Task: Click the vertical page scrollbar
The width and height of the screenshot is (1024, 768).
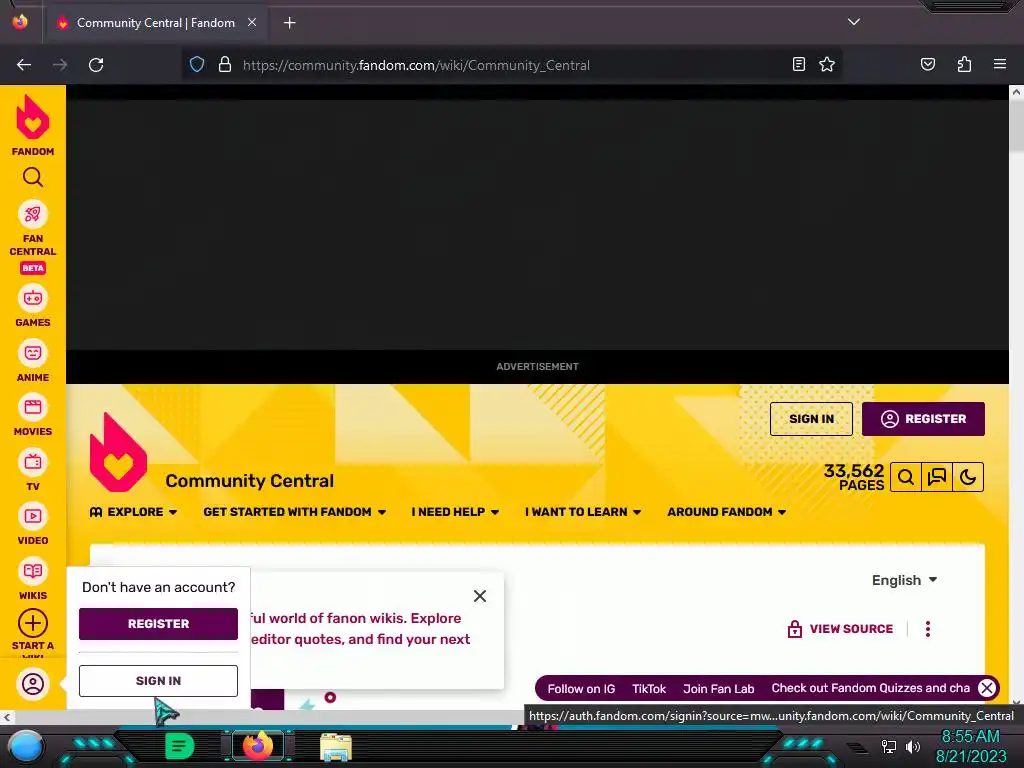Action: [x=1016, y=125]
